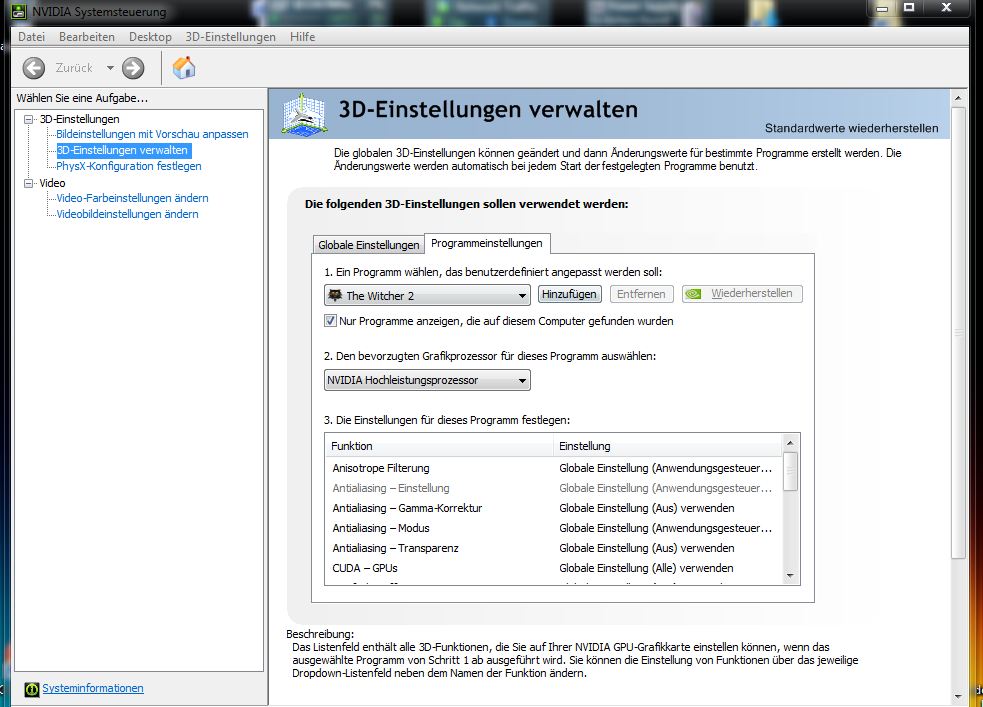The height and width of the screenshot is (707, 983).
Task: Click the main panel scrollbar thumb
Action: (x=957, y=333)
